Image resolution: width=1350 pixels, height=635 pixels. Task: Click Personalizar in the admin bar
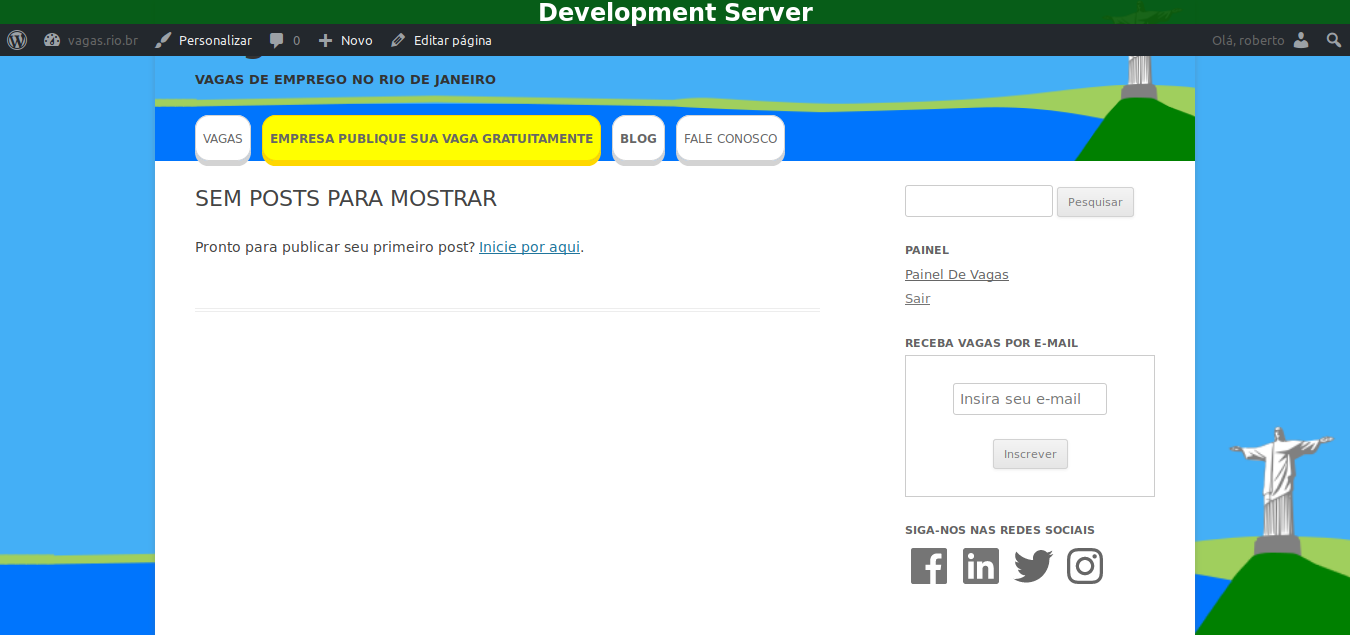coord(203,40)
